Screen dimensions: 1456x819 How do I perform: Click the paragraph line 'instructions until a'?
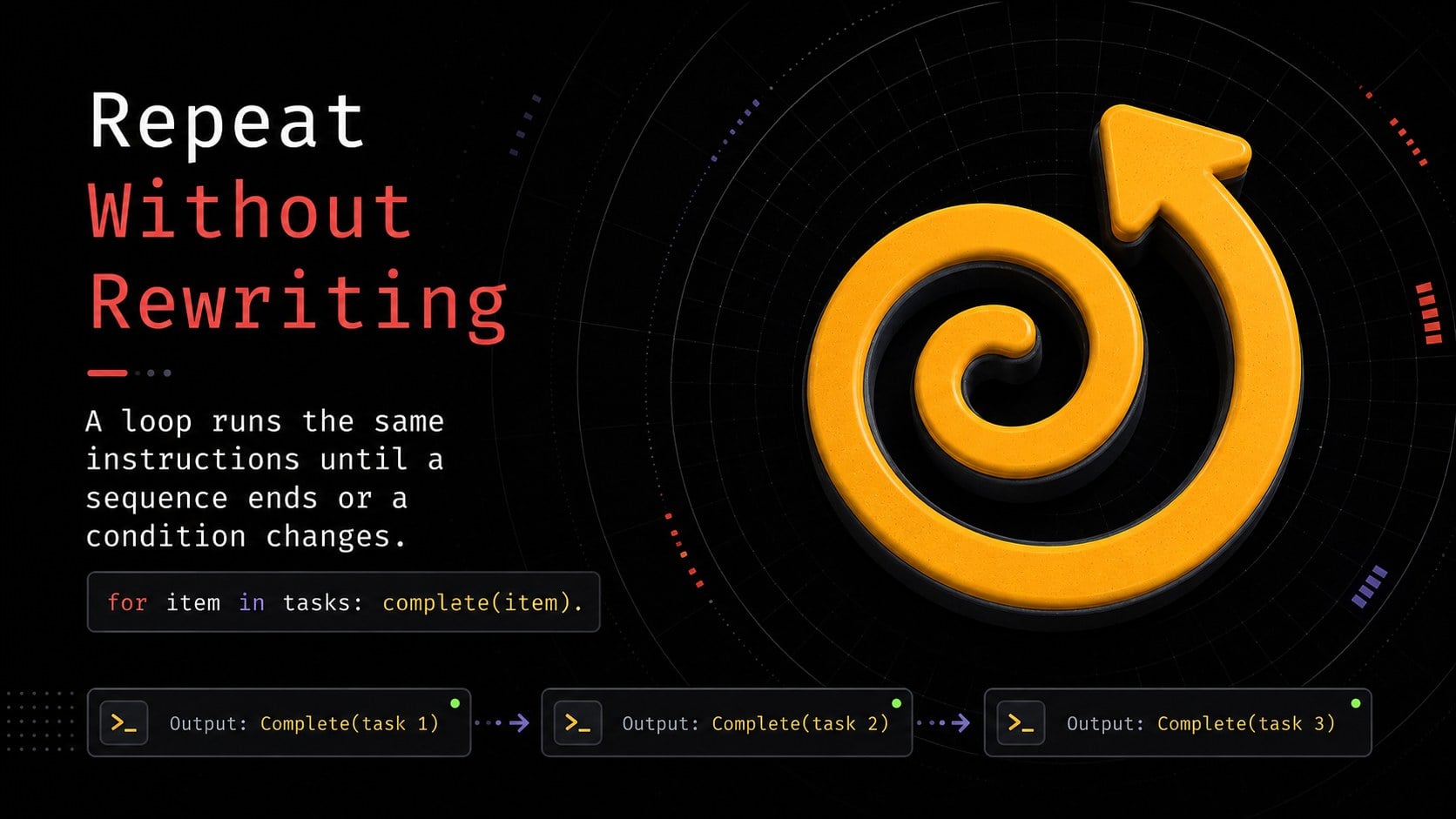point(265,460)
